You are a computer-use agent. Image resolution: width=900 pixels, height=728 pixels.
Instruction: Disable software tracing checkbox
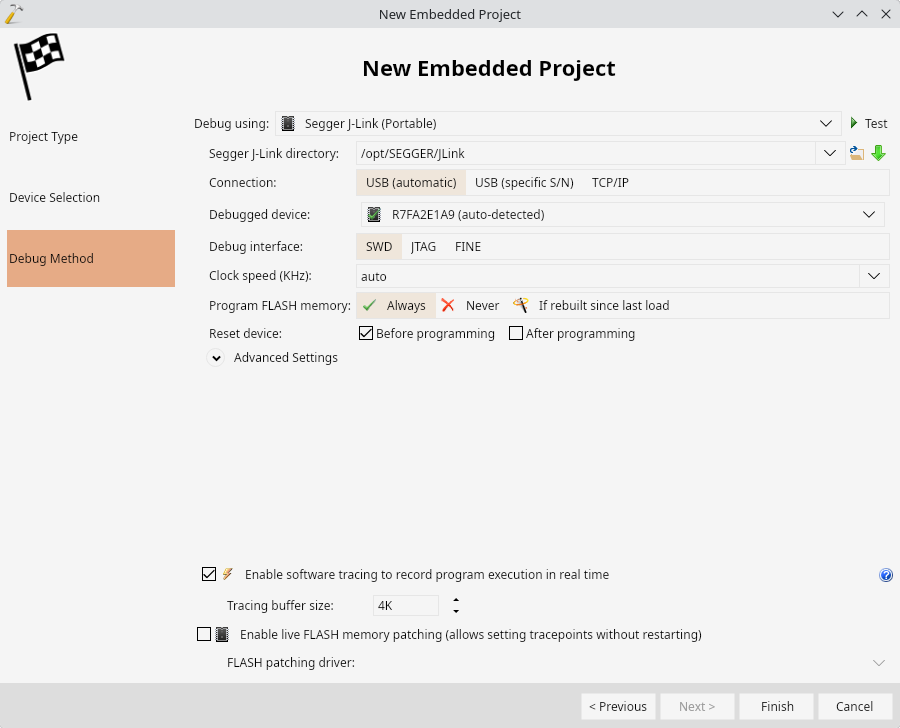coord(209,574)
